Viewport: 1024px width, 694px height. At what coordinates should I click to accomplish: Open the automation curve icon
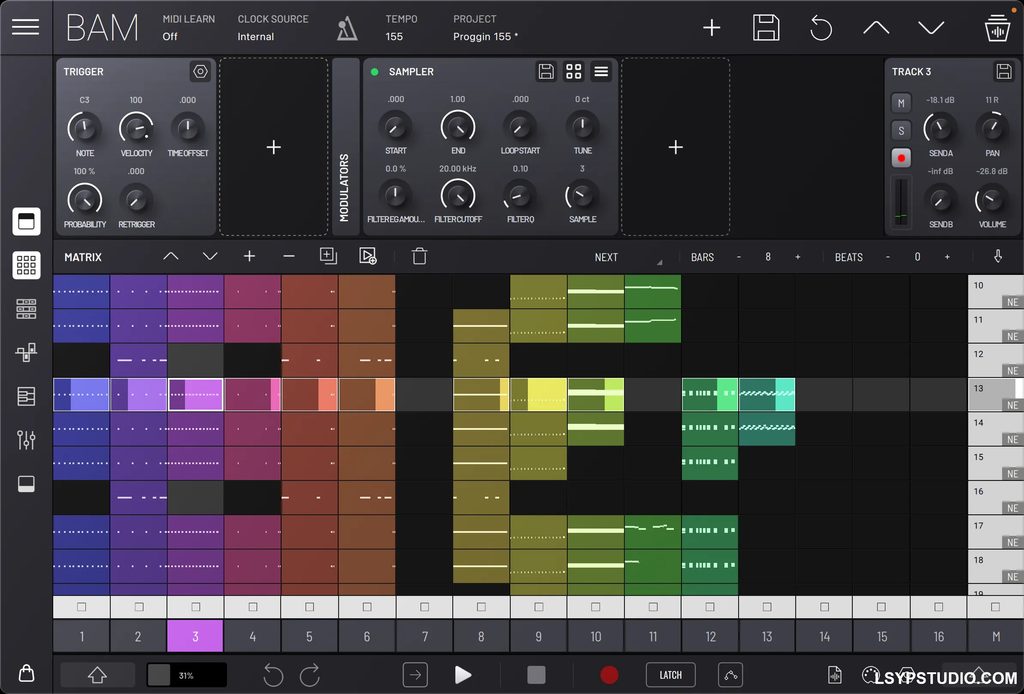(x=730, y=674)
